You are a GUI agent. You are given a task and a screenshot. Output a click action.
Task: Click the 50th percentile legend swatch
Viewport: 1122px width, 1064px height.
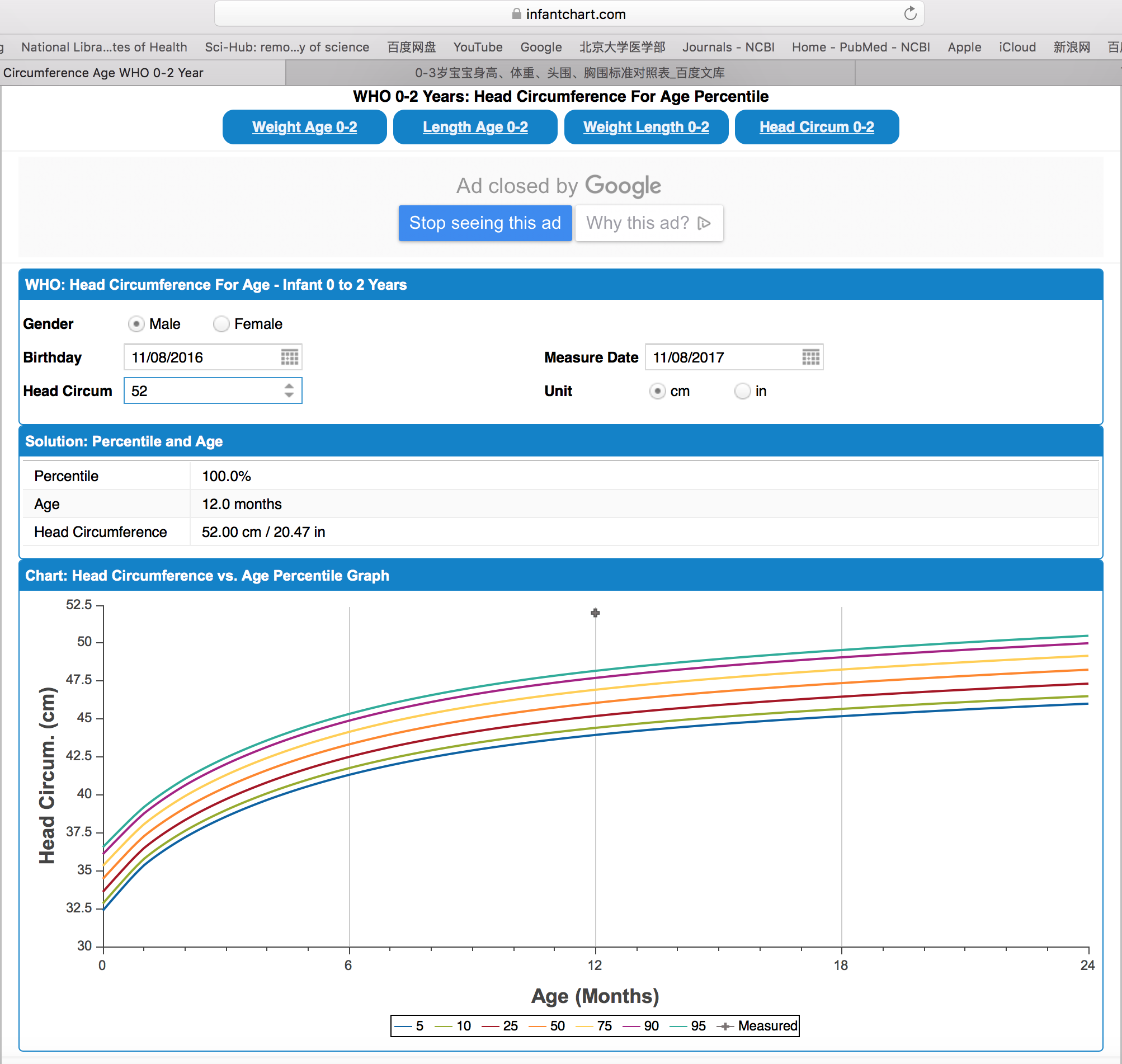coord(538,1026)
